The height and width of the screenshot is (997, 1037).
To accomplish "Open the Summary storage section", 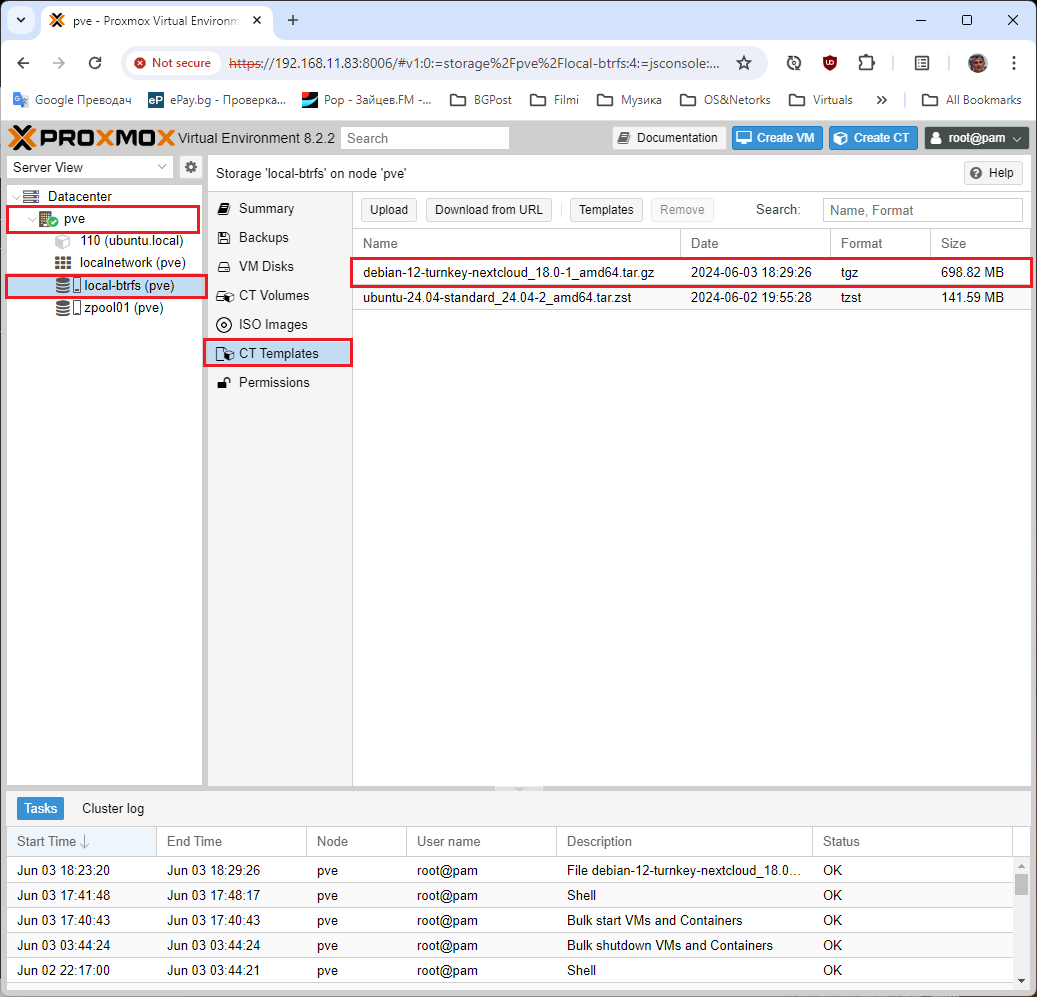I will [266, 208].
